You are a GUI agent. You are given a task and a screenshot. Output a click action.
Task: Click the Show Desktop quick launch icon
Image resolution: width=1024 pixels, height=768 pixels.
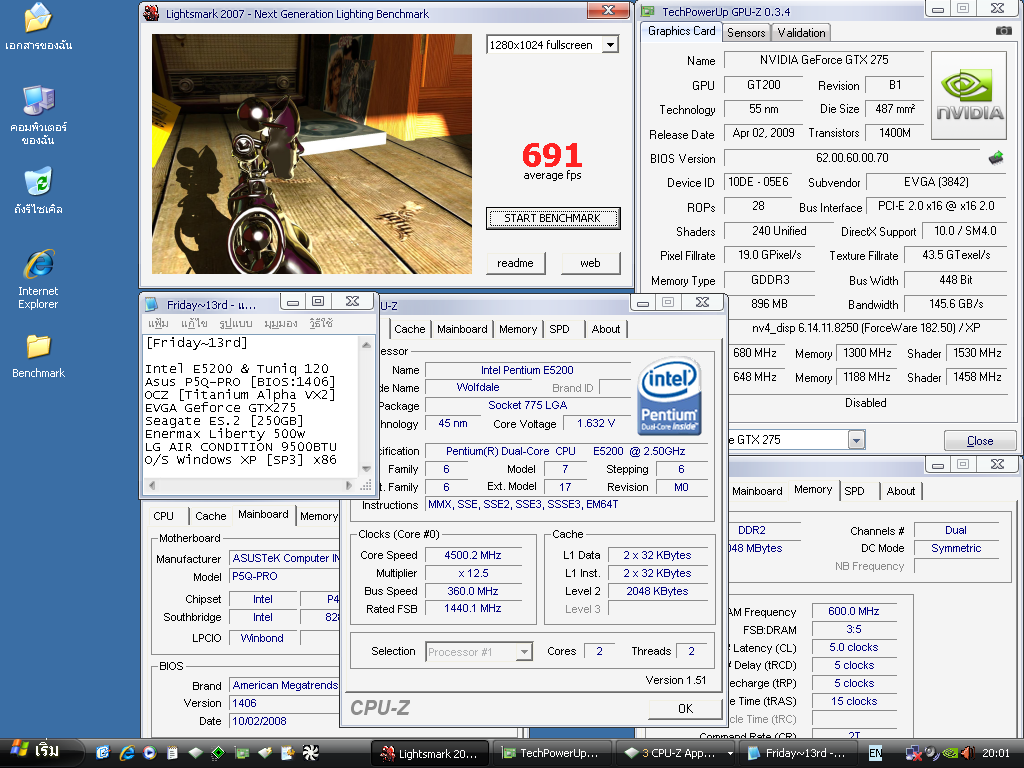coord(103,753)
